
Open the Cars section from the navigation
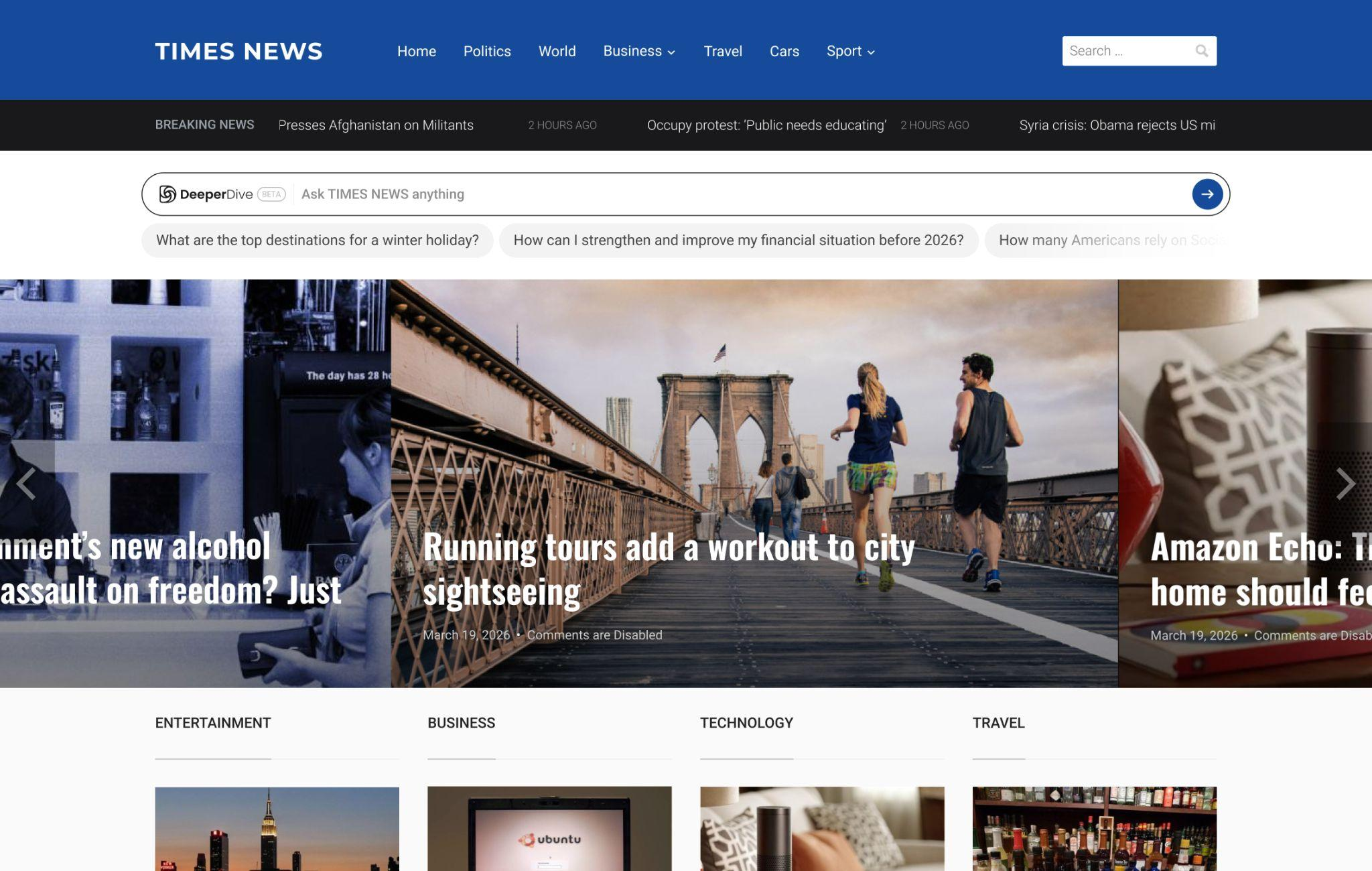(784, 52)
